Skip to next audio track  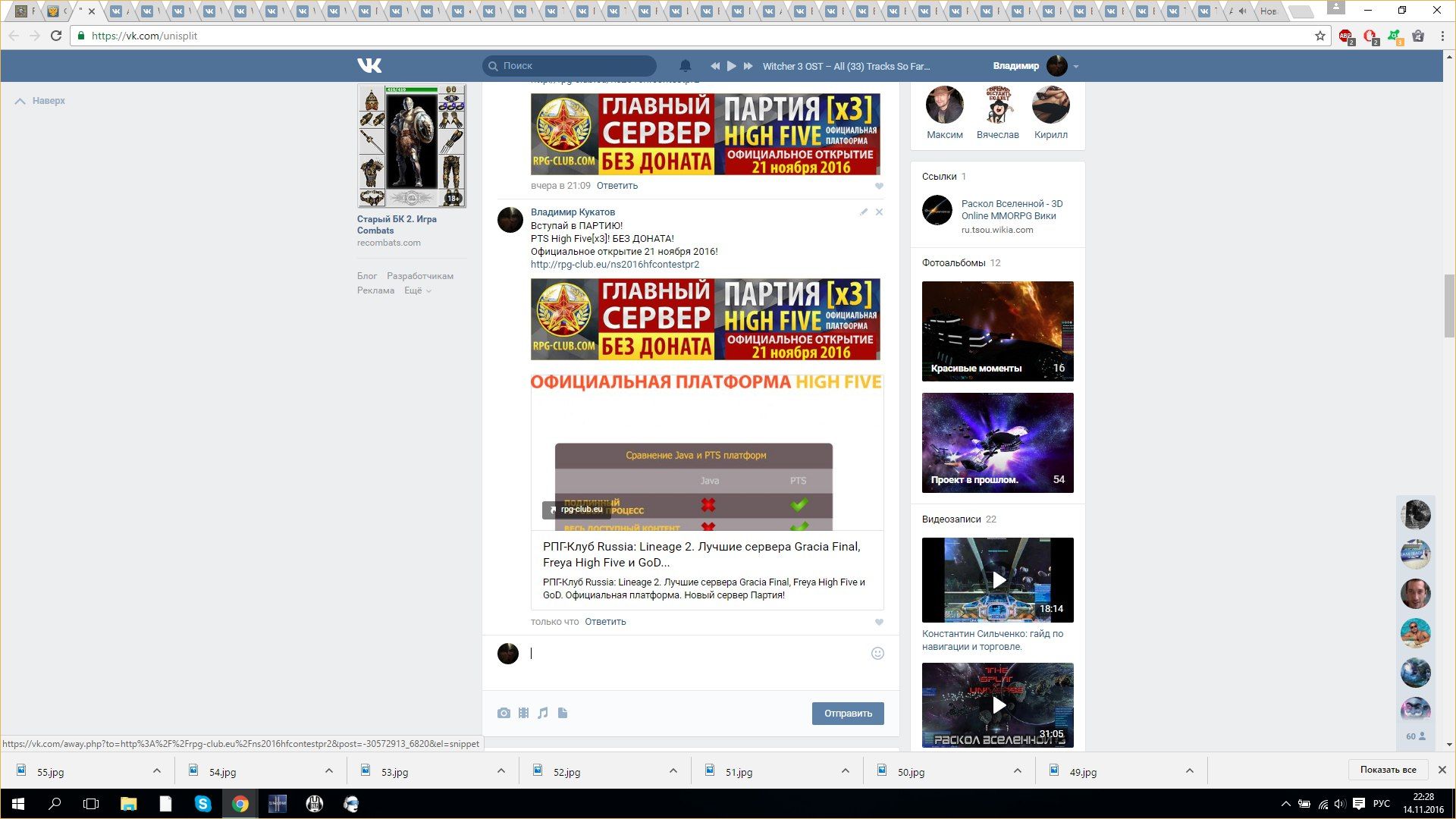tap(748, 66)
